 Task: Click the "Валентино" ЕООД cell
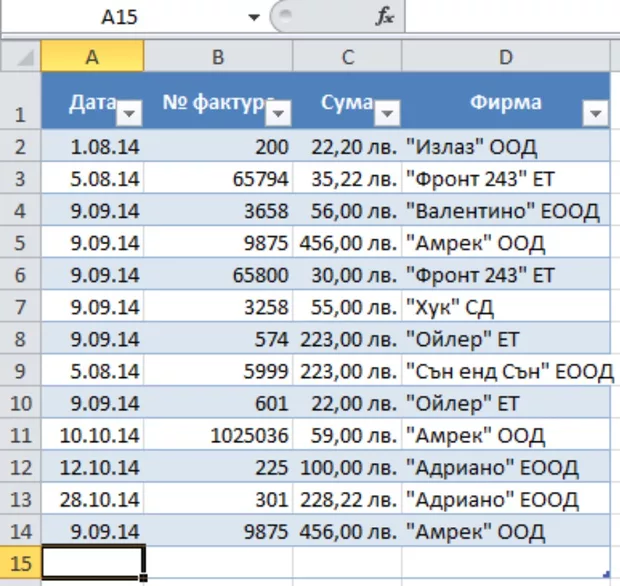(506, 211)
